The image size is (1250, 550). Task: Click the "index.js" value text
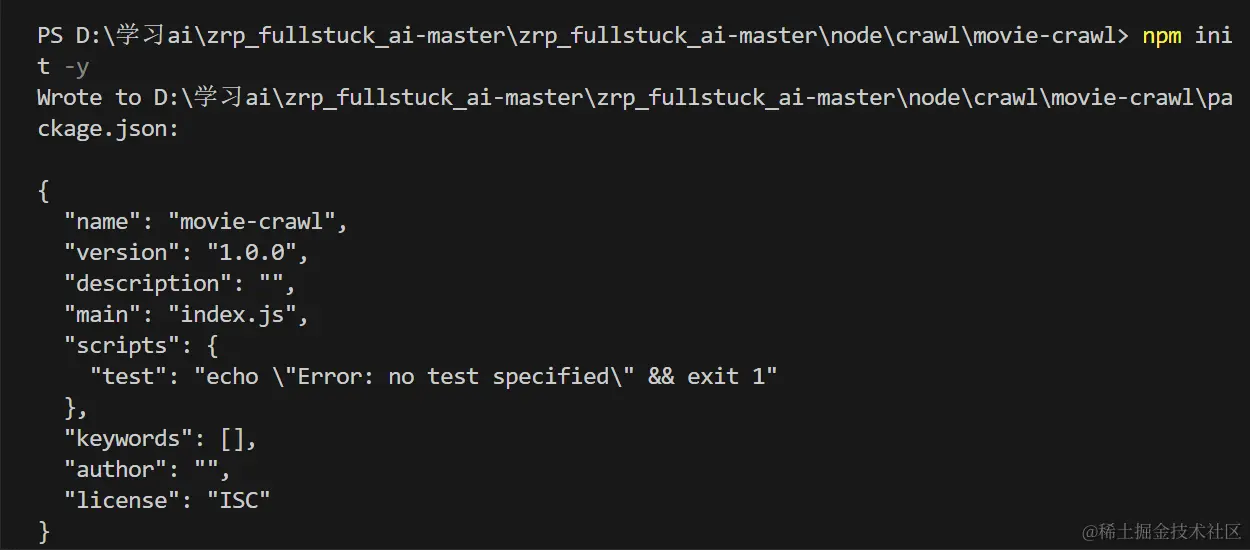pos(238,314)
